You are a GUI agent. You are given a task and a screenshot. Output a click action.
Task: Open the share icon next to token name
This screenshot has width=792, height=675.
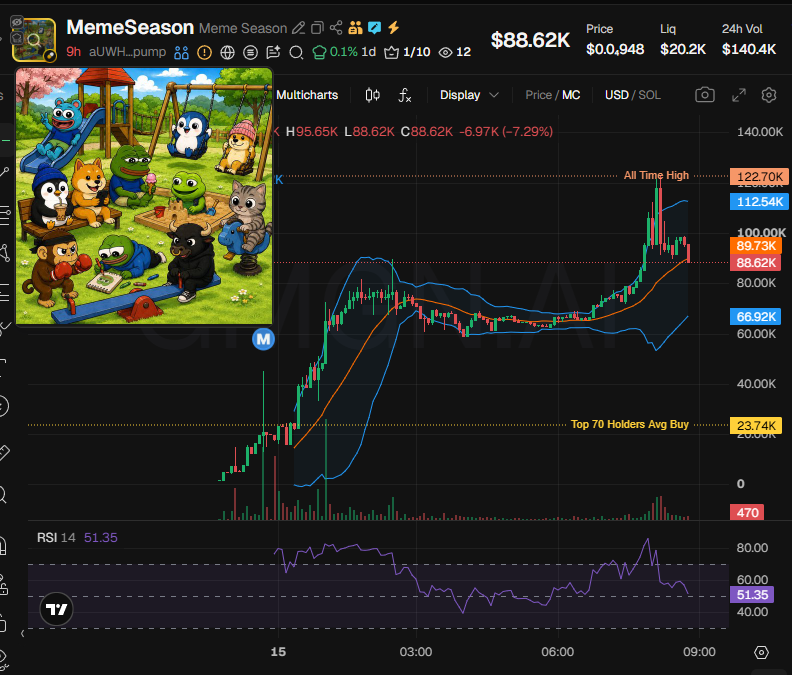tap(336, 28)
